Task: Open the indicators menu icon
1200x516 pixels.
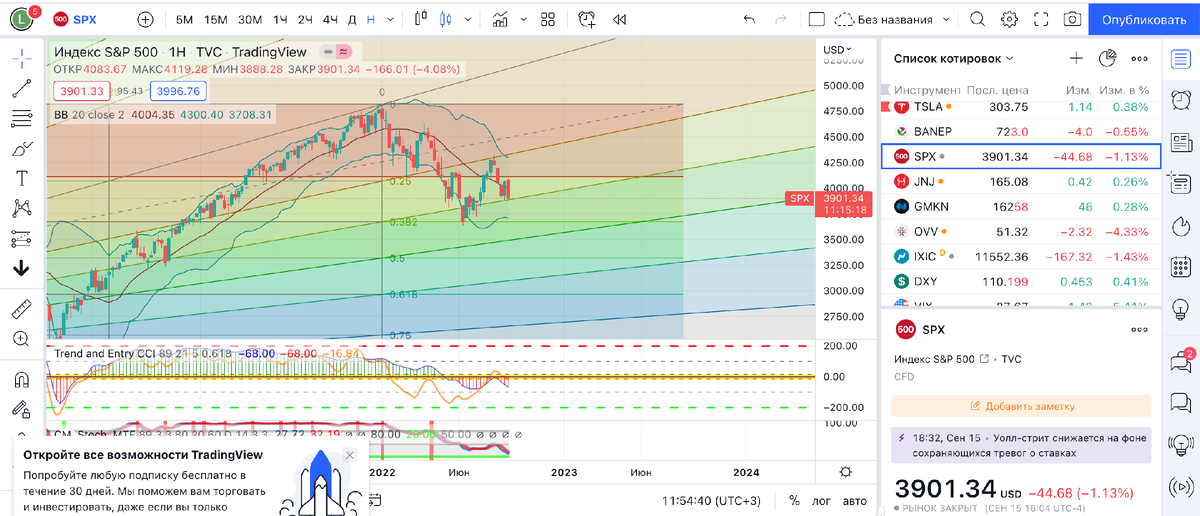Action: (500, 19)
